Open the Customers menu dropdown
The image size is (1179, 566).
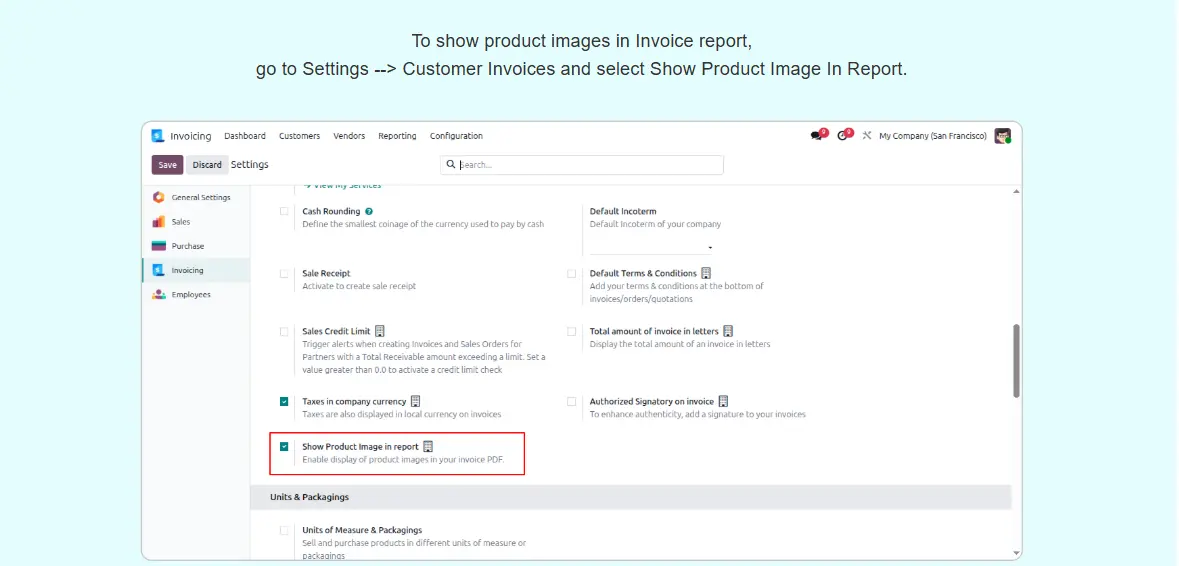point(299,136)
